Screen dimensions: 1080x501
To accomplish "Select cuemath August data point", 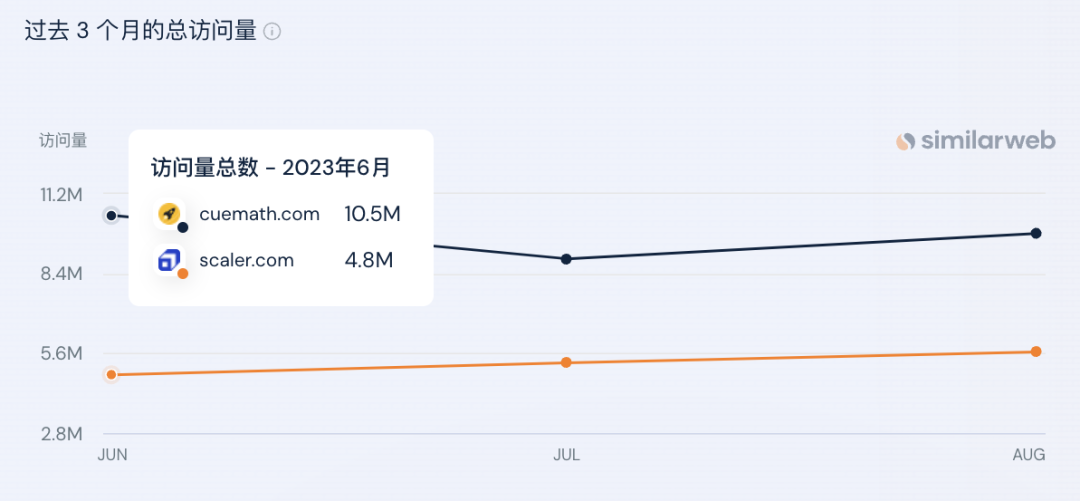I will [1035, 233].
